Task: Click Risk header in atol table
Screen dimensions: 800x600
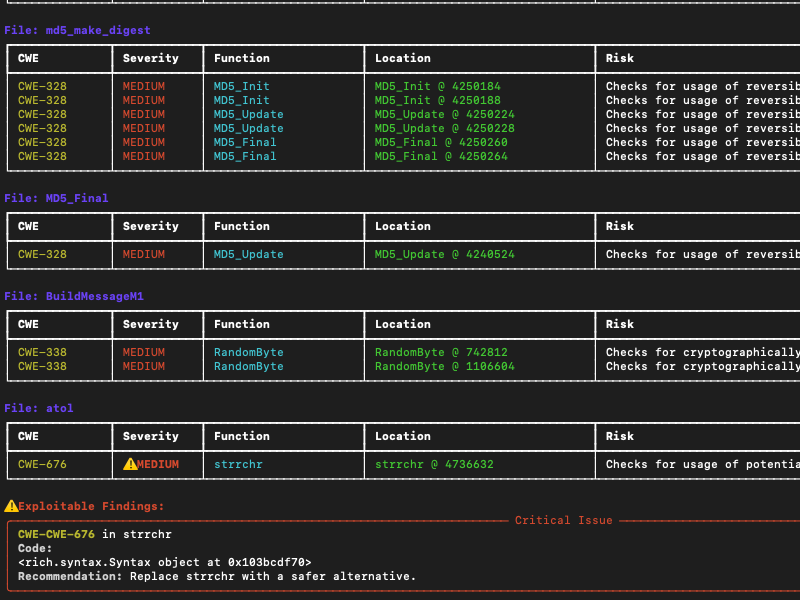Action: [x=619, y=436]
